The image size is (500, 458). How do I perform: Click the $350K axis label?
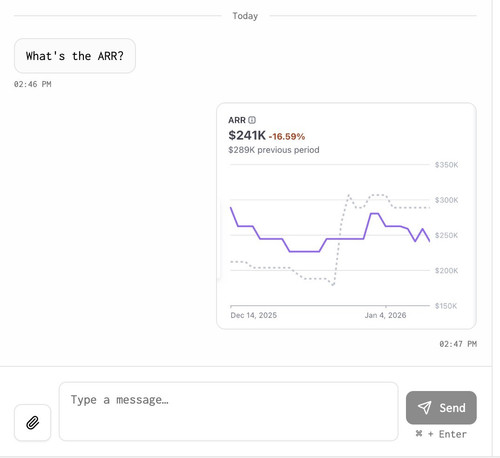click(x=446, y=165)
